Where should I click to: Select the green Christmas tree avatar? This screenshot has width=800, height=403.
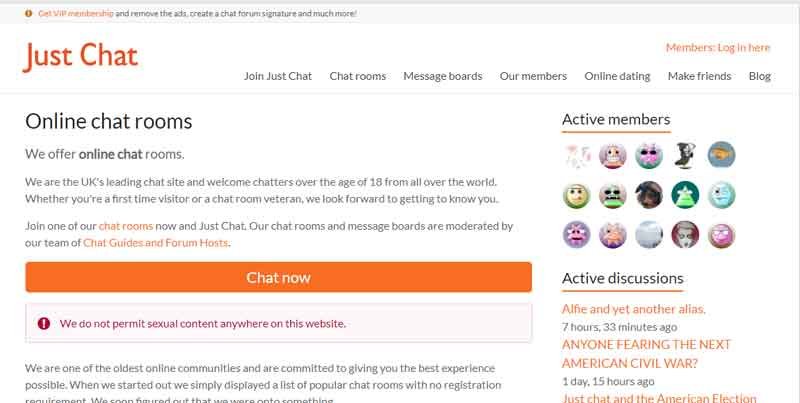[x=685, y=195]
